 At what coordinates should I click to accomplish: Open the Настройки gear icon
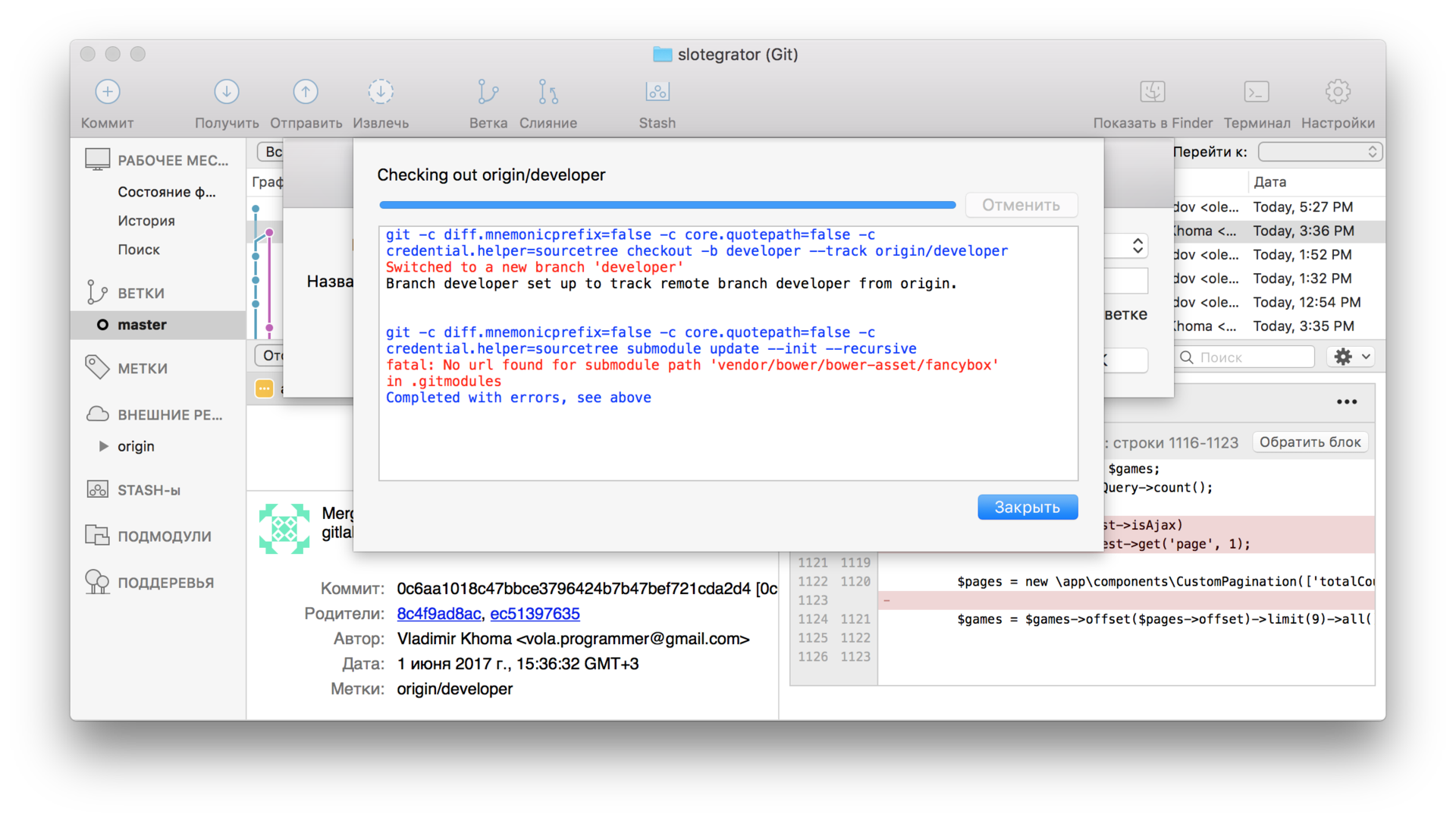[x=1338, y=92]
